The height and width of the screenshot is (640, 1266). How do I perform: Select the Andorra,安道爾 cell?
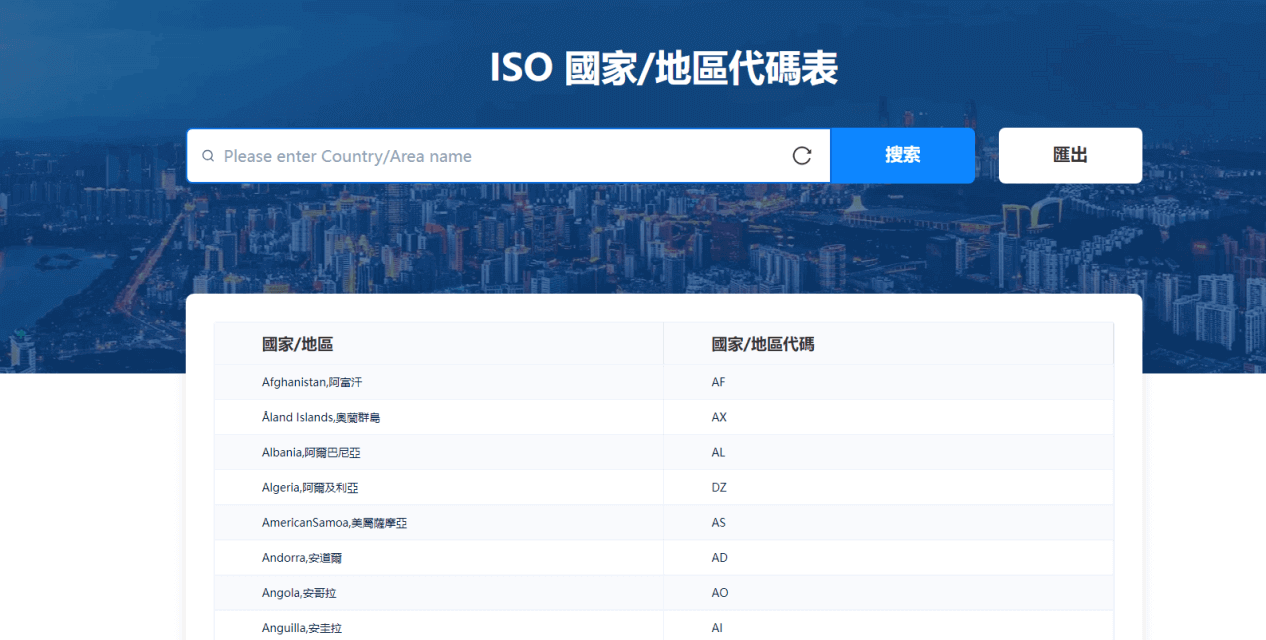[301, 558]
